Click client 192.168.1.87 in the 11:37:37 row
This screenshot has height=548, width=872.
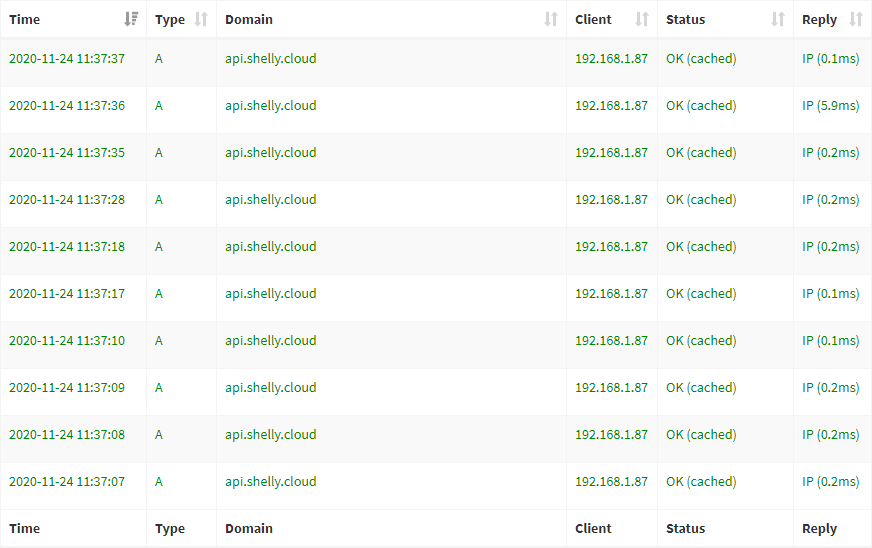[611, 58]
